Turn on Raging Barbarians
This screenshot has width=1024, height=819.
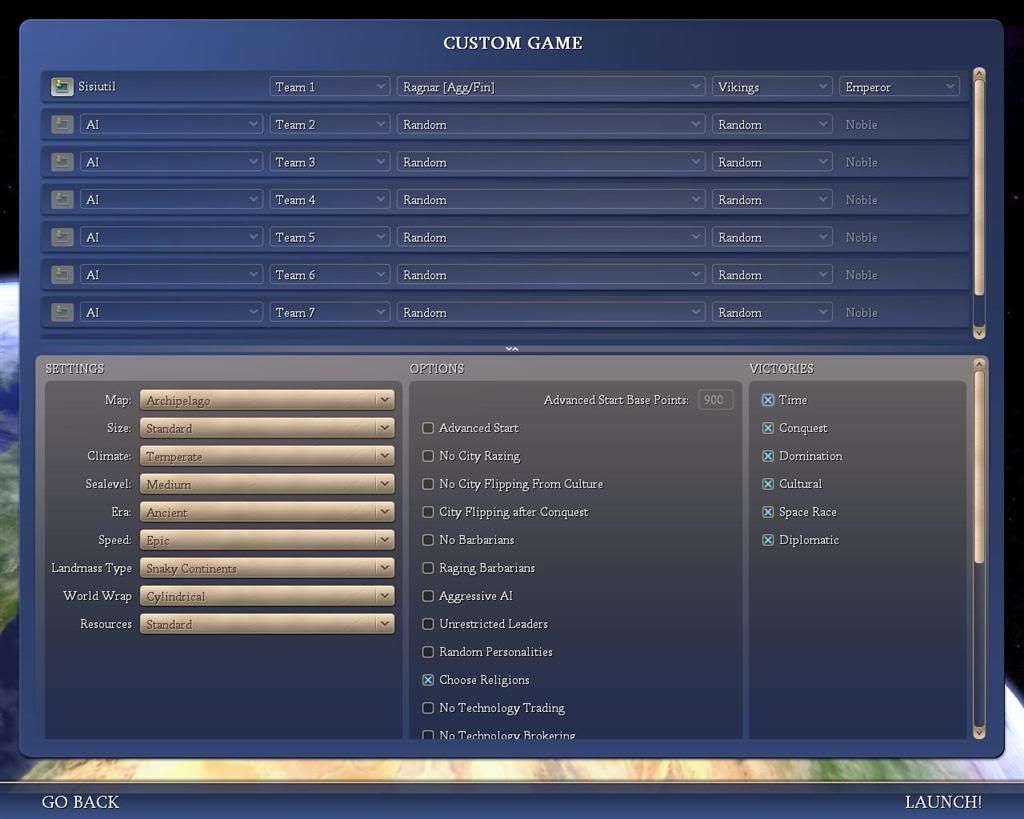(x=428, y=568)
